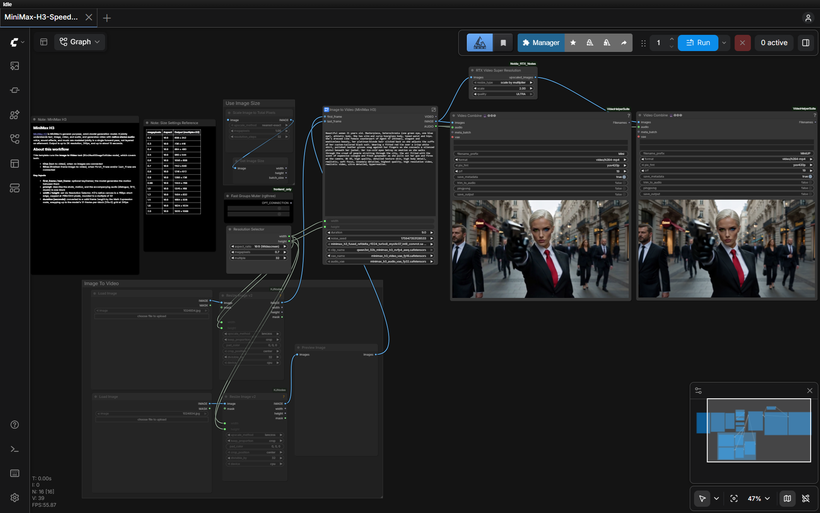Close the MiniMax-H3-Speed workflow tab

coord(89,17)
